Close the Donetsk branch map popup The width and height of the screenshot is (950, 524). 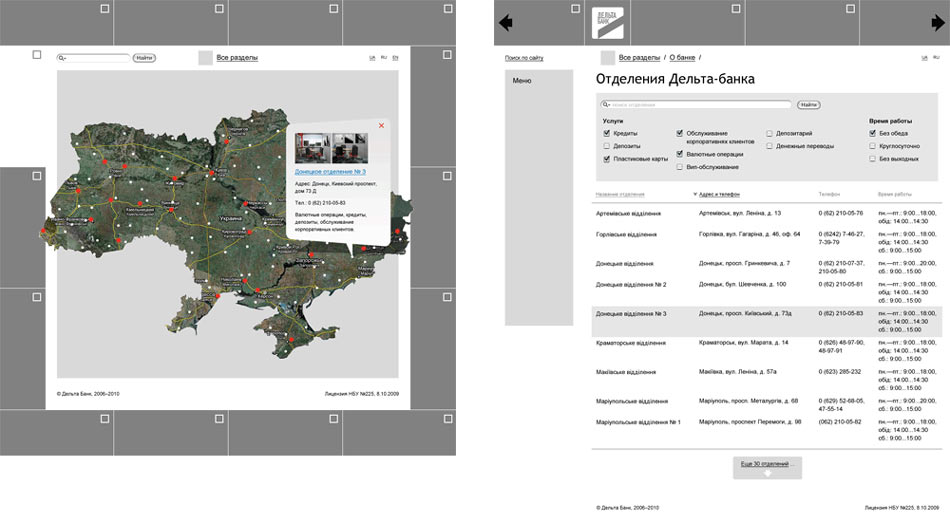(381, 125)
